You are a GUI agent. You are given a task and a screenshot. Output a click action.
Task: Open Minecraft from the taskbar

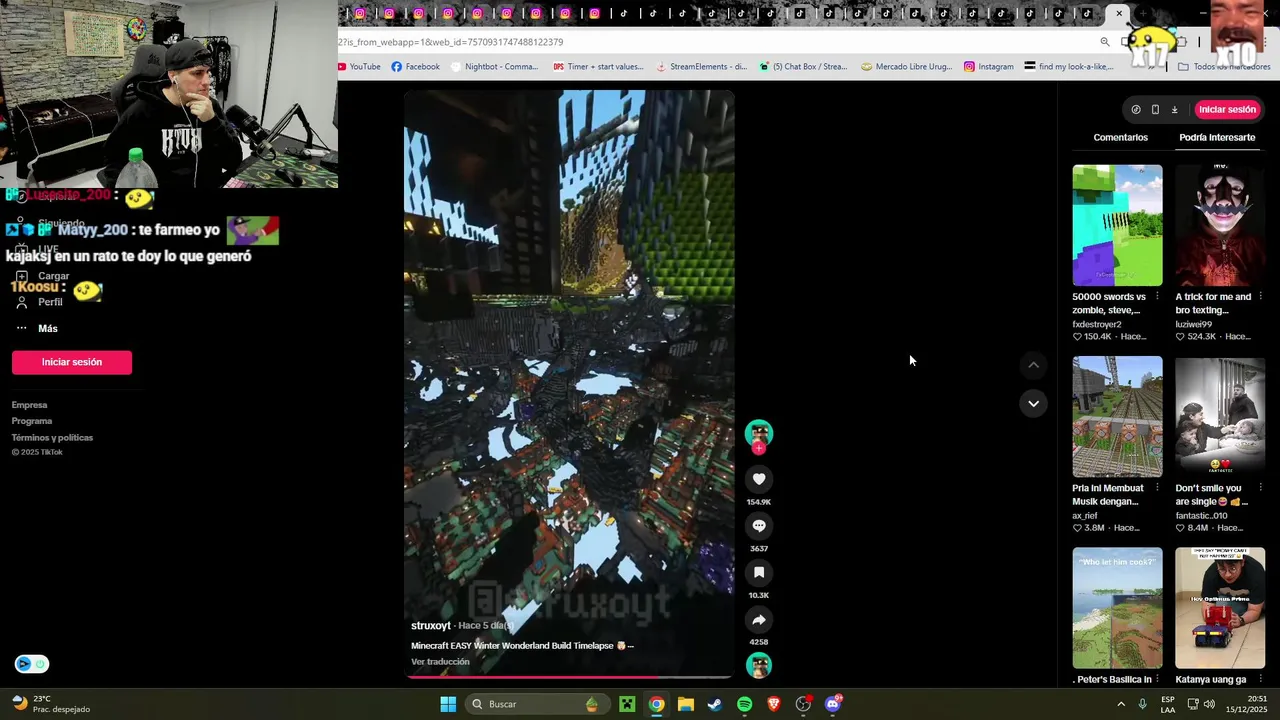[627, 704]
